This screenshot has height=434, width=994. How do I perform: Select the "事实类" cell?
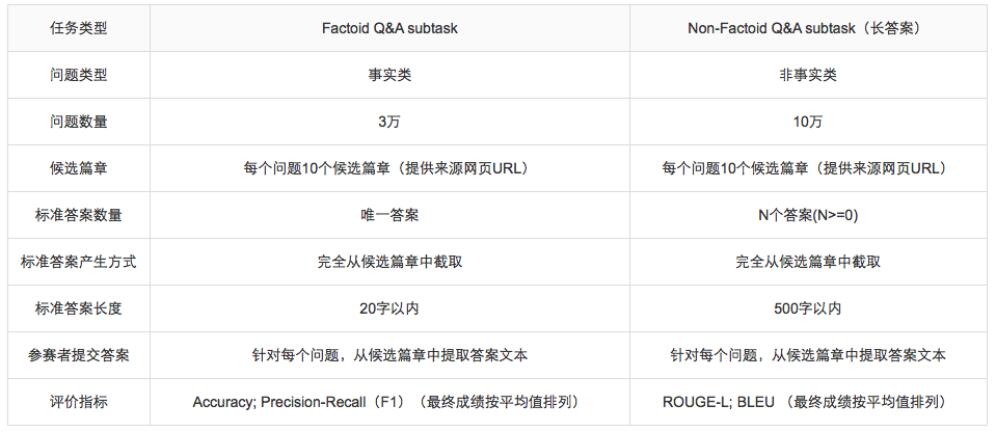pyautogui.click(x=390, y=76)
